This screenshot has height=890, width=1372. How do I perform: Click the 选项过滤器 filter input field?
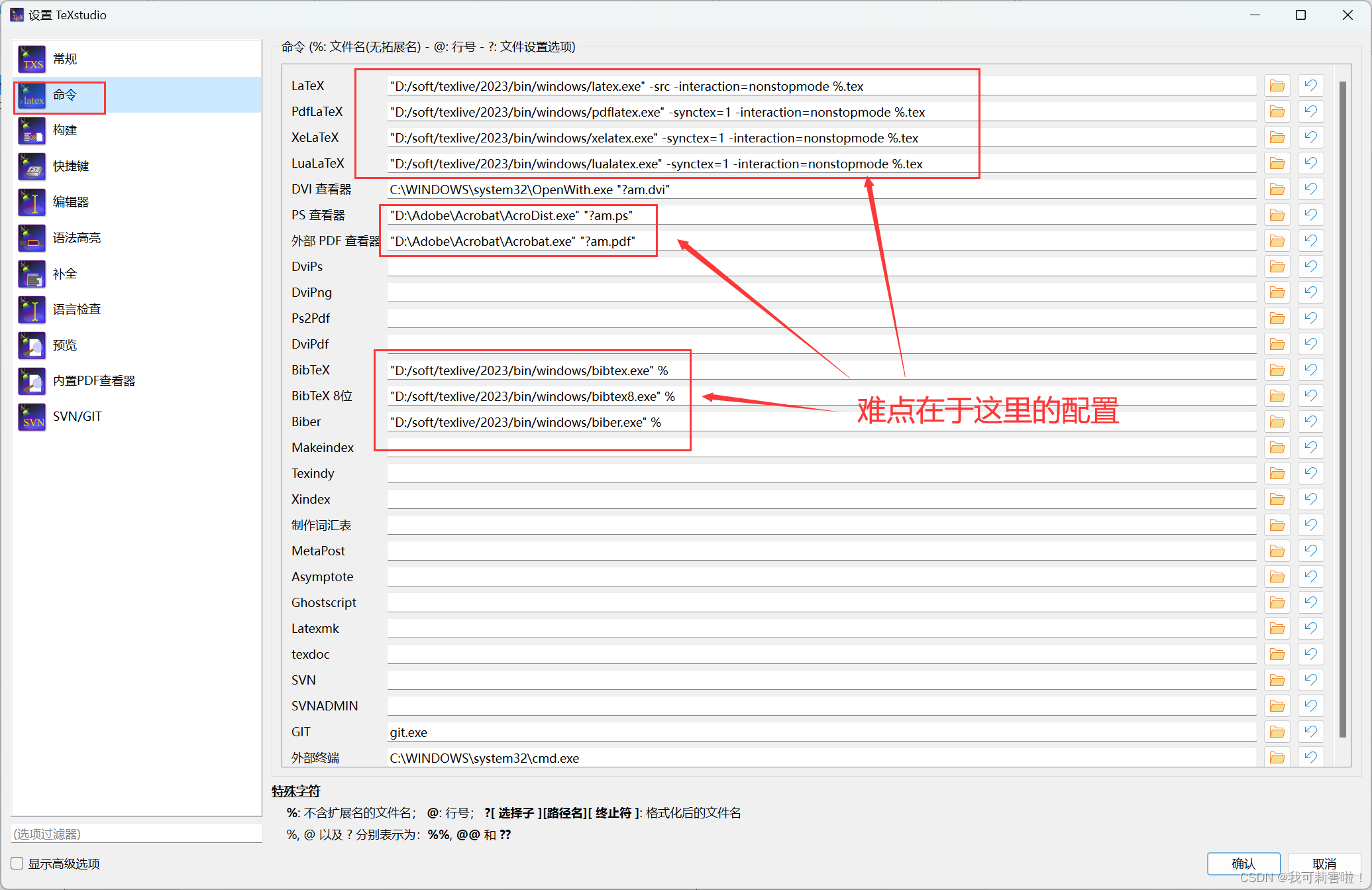[x=136, y=833]
